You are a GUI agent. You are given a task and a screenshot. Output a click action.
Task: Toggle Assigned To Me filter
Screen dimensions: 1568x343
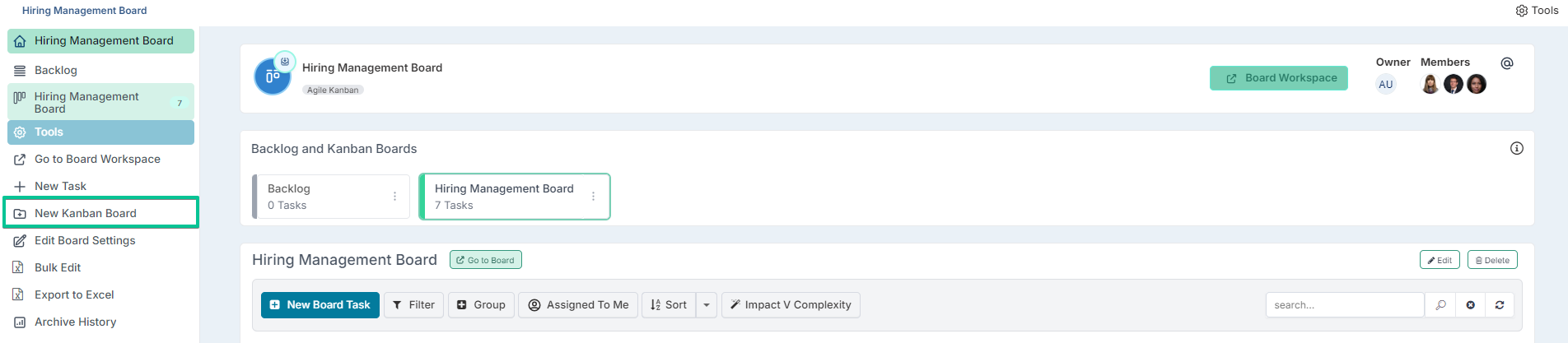pyautogui.click(x=578, y=304)
